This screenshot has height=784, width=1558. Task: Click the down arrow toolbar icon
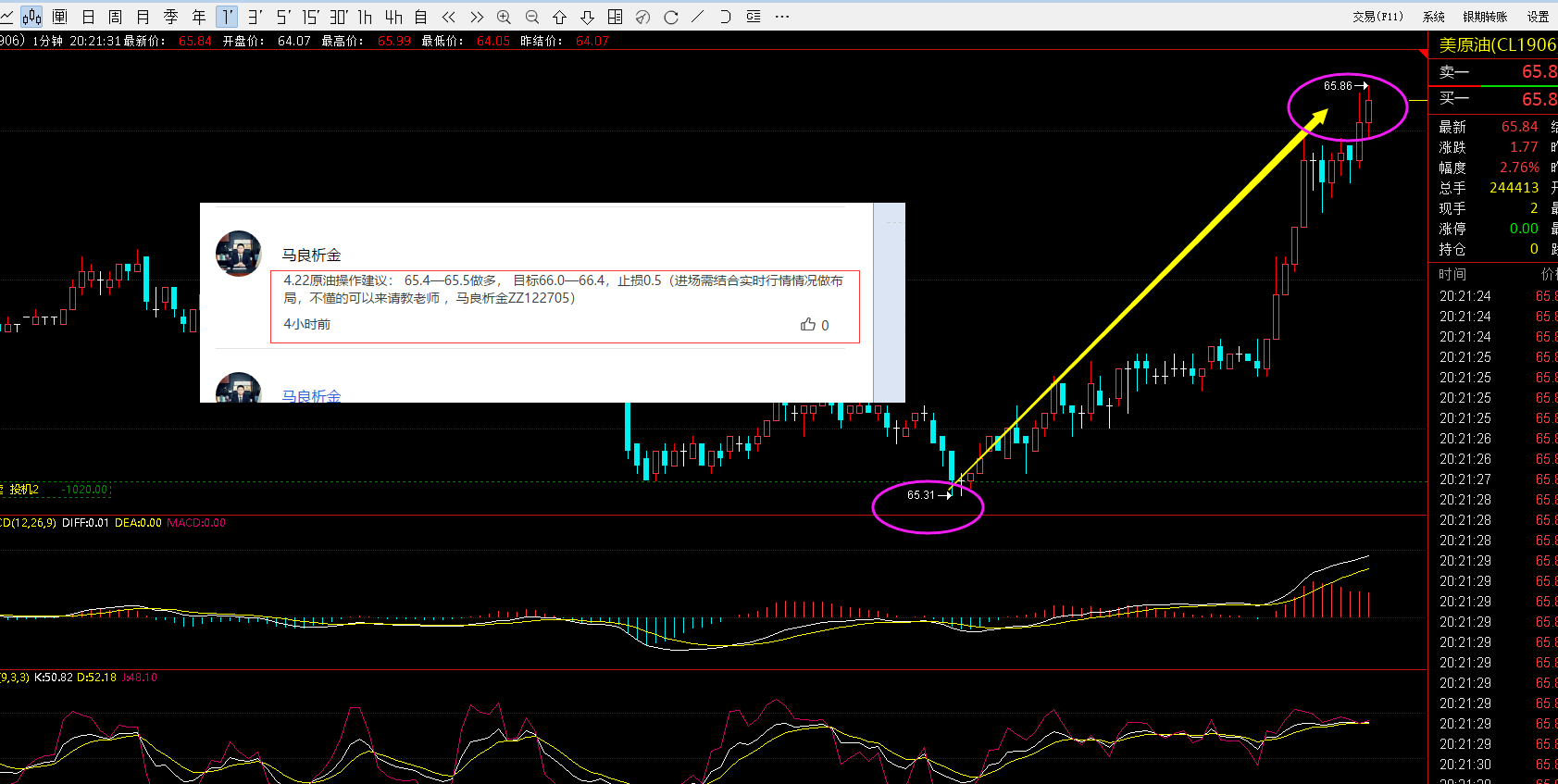point(588,17)
